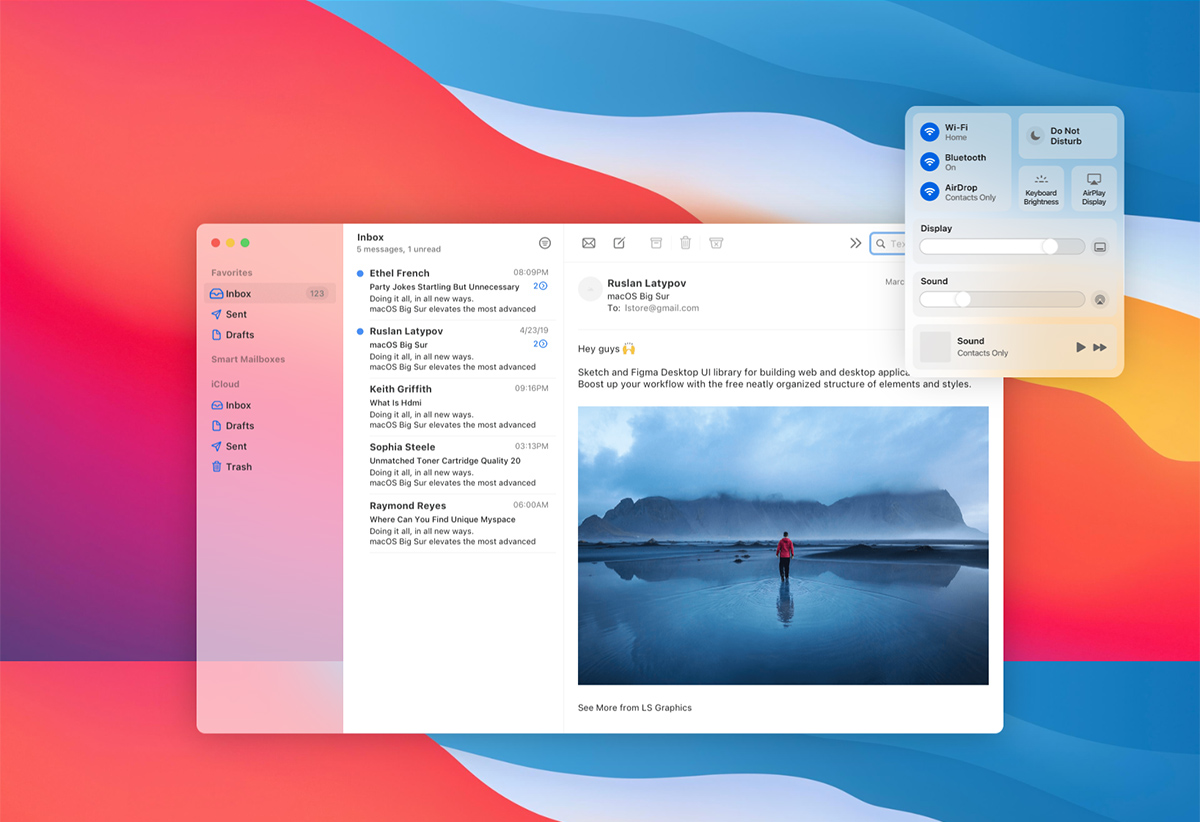Play media with the Control Center play button
The height and width of the screenshot is (822, 1200).
tap(1081, 347)
